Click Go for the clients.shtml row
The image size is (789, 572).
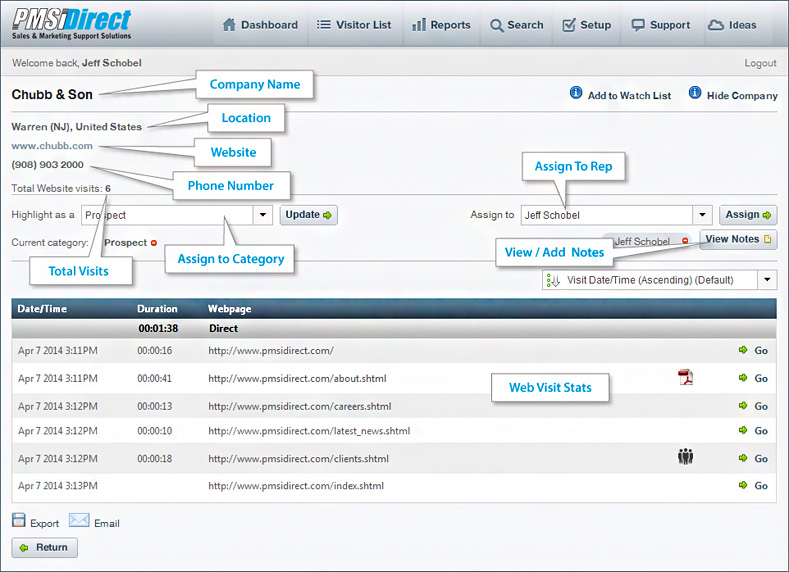[761, 458]
